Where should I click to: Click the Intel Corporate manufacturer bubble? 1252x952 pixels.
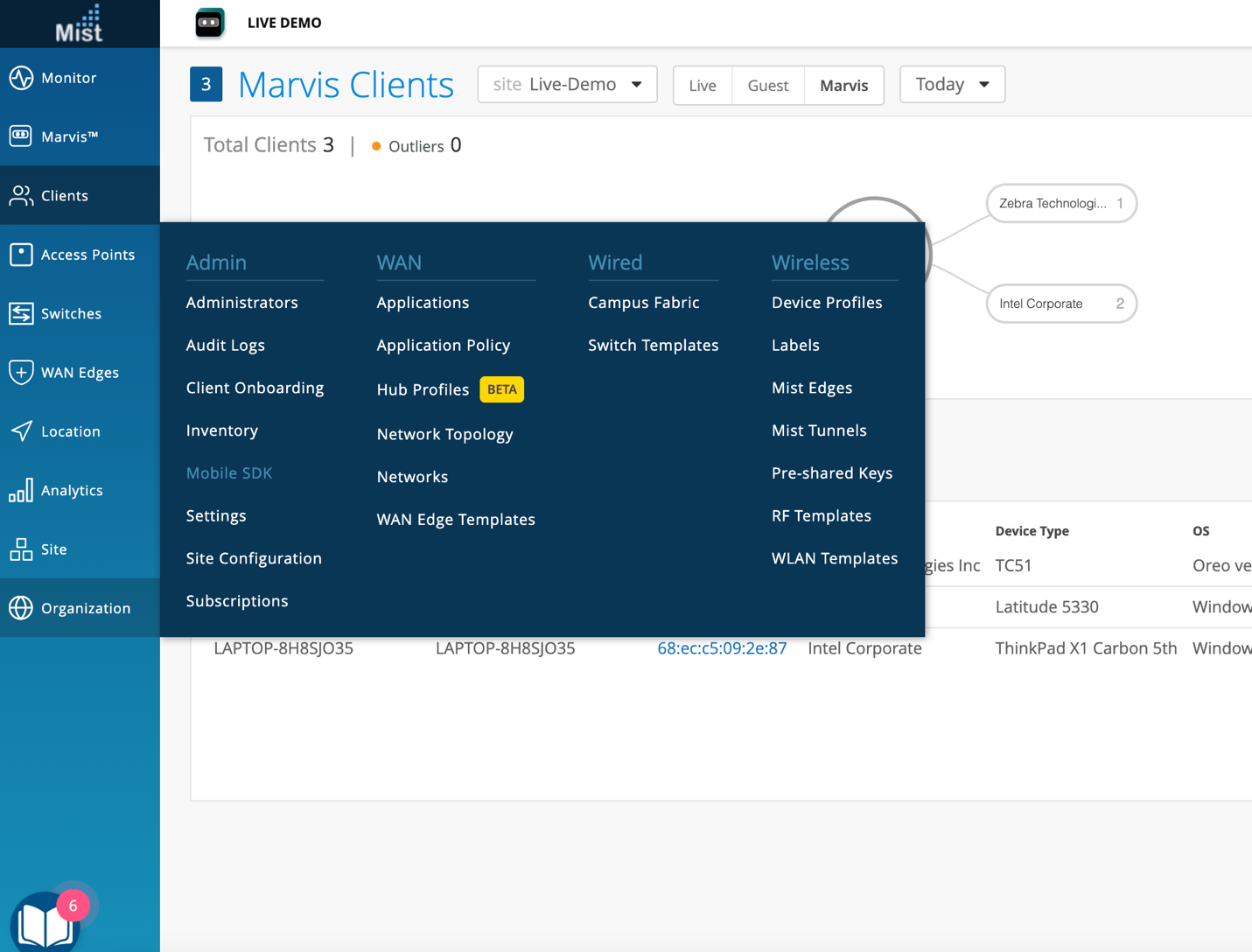[1060, 304]
